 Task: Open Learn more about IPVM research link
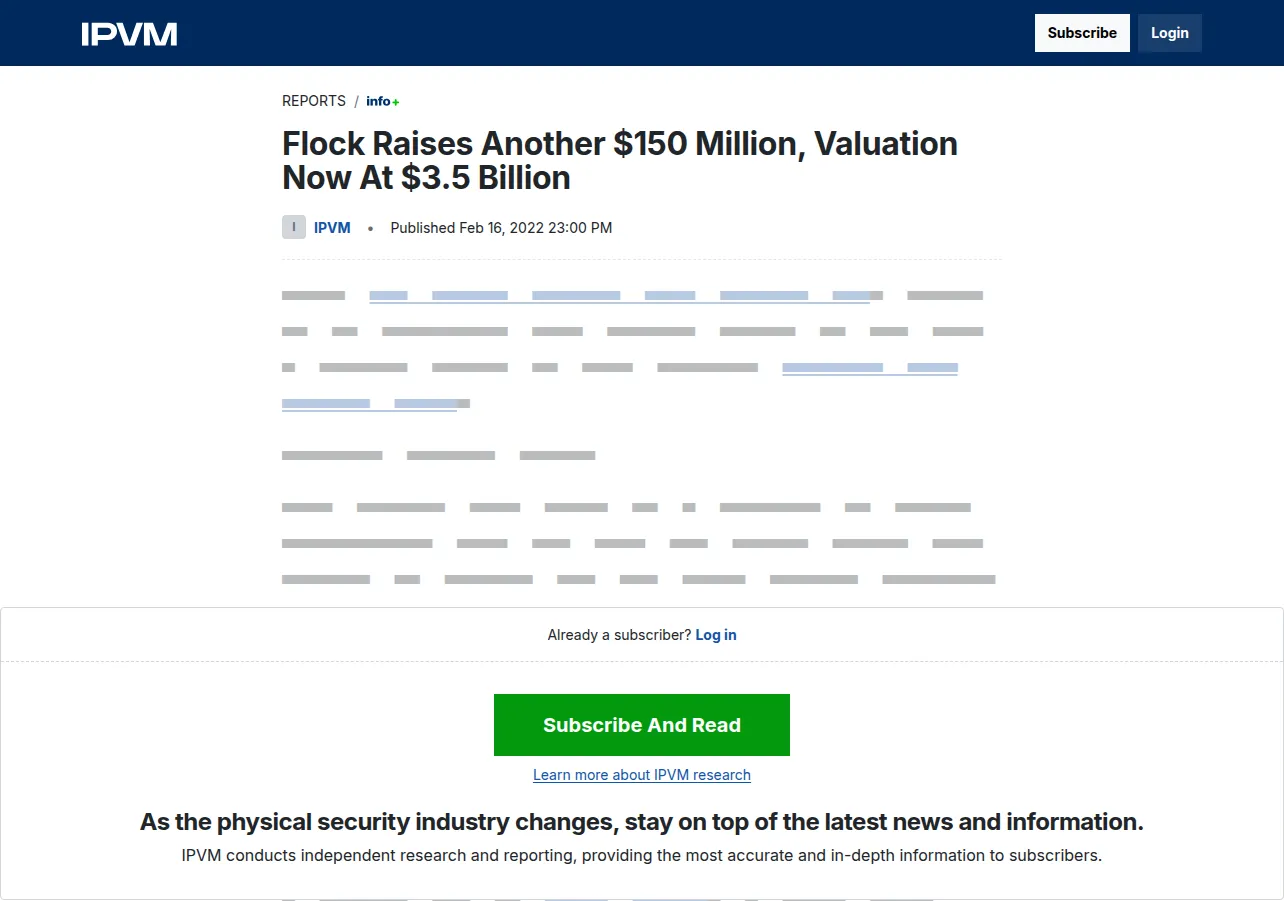click(x=642, y=775)
